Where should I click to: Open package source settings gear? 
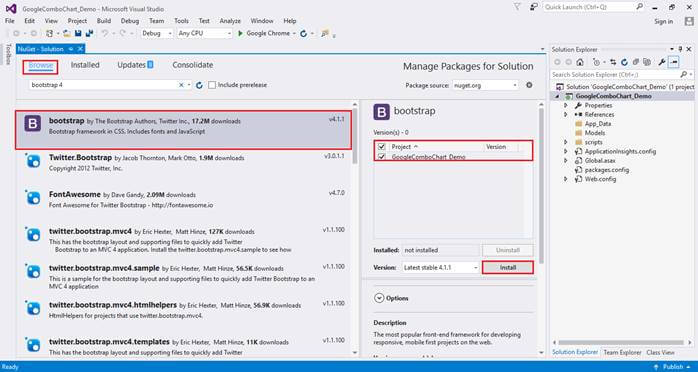[x=529, y=85]
